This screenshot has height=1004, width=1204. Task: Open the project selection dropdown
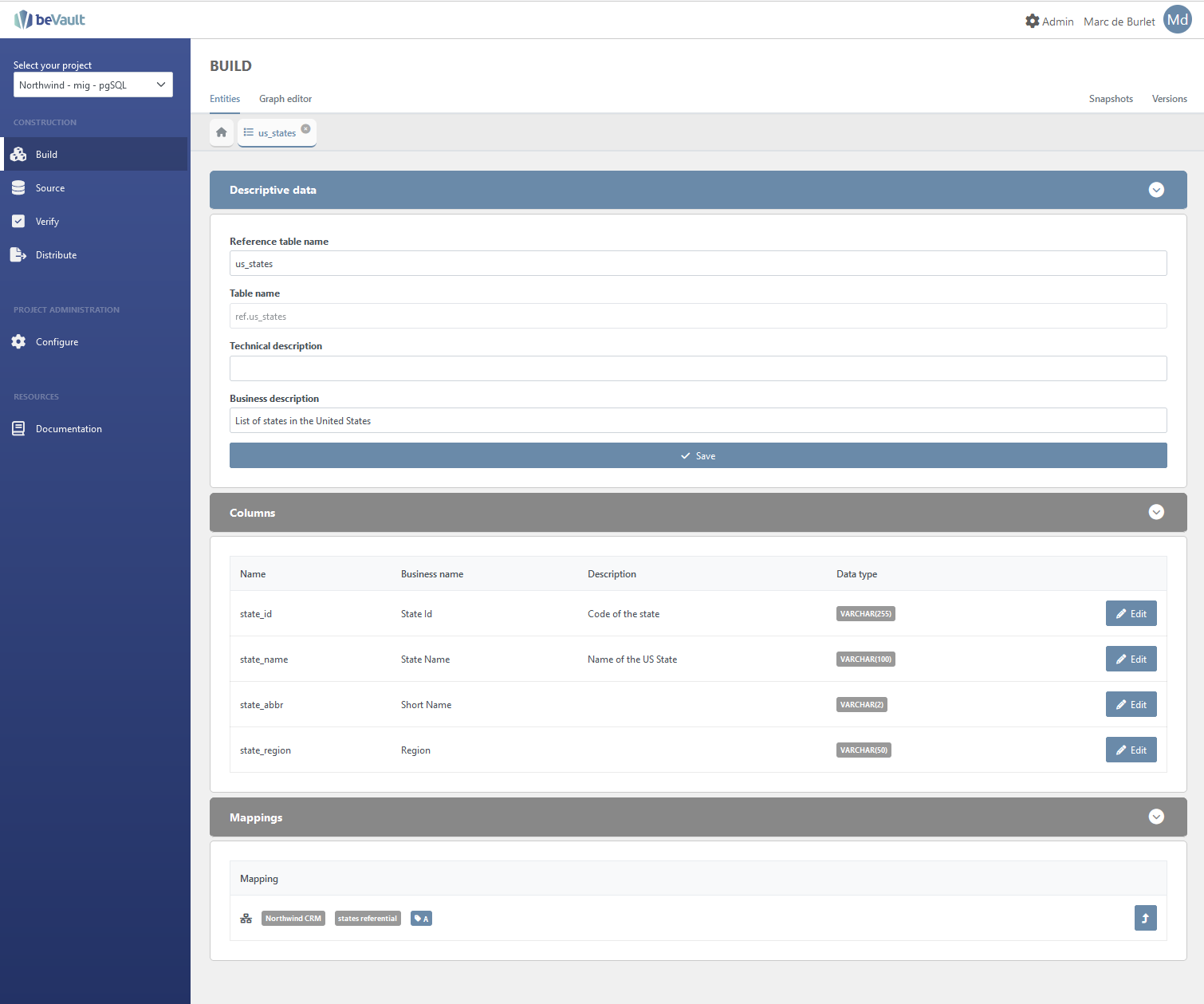point(93,85)
